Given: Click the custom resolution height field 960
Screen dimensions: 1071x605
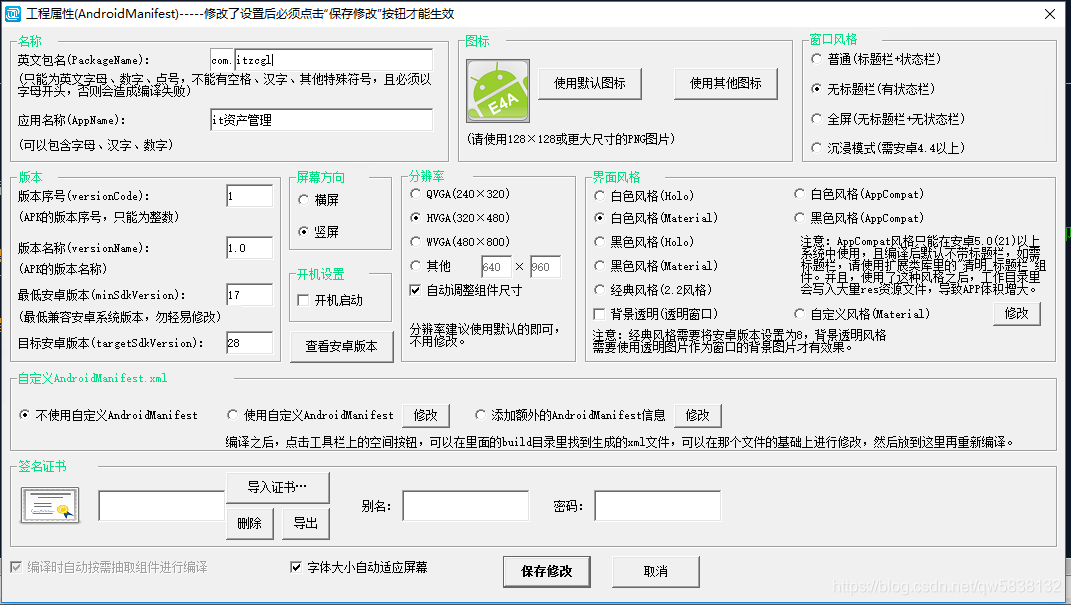Looking at the screenshot, I should point(545,267).
